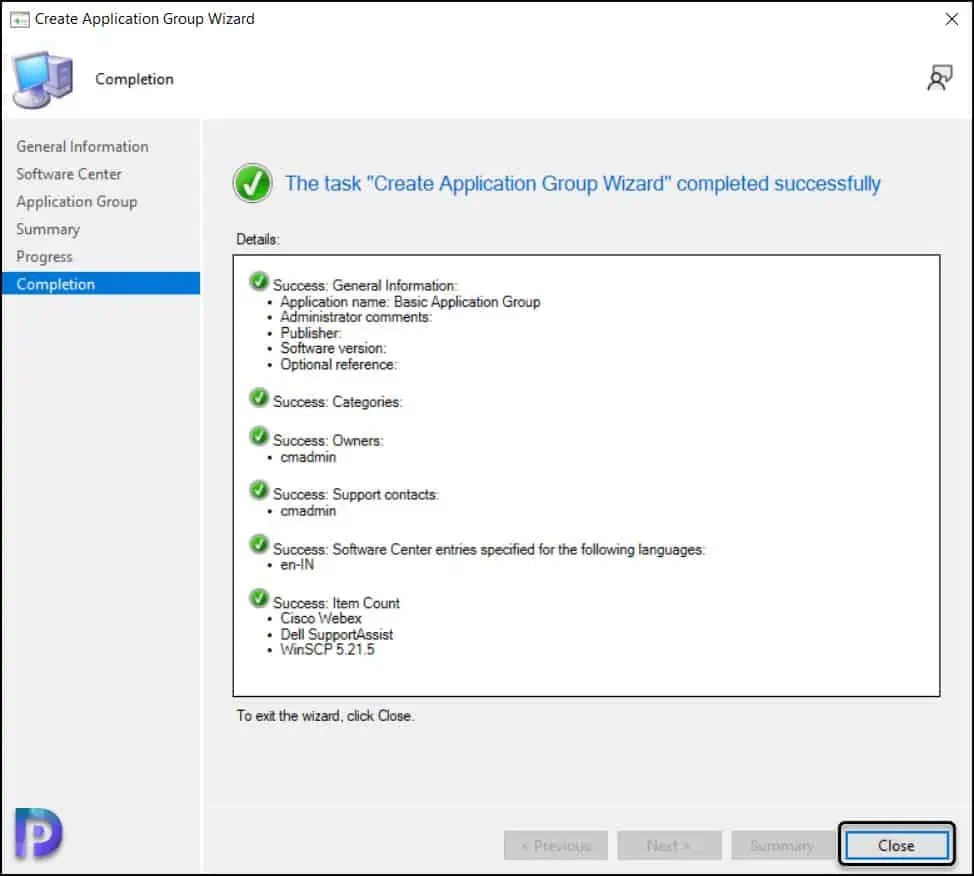Click 'Success: Owners:' heading text

(x=328, y=440)
